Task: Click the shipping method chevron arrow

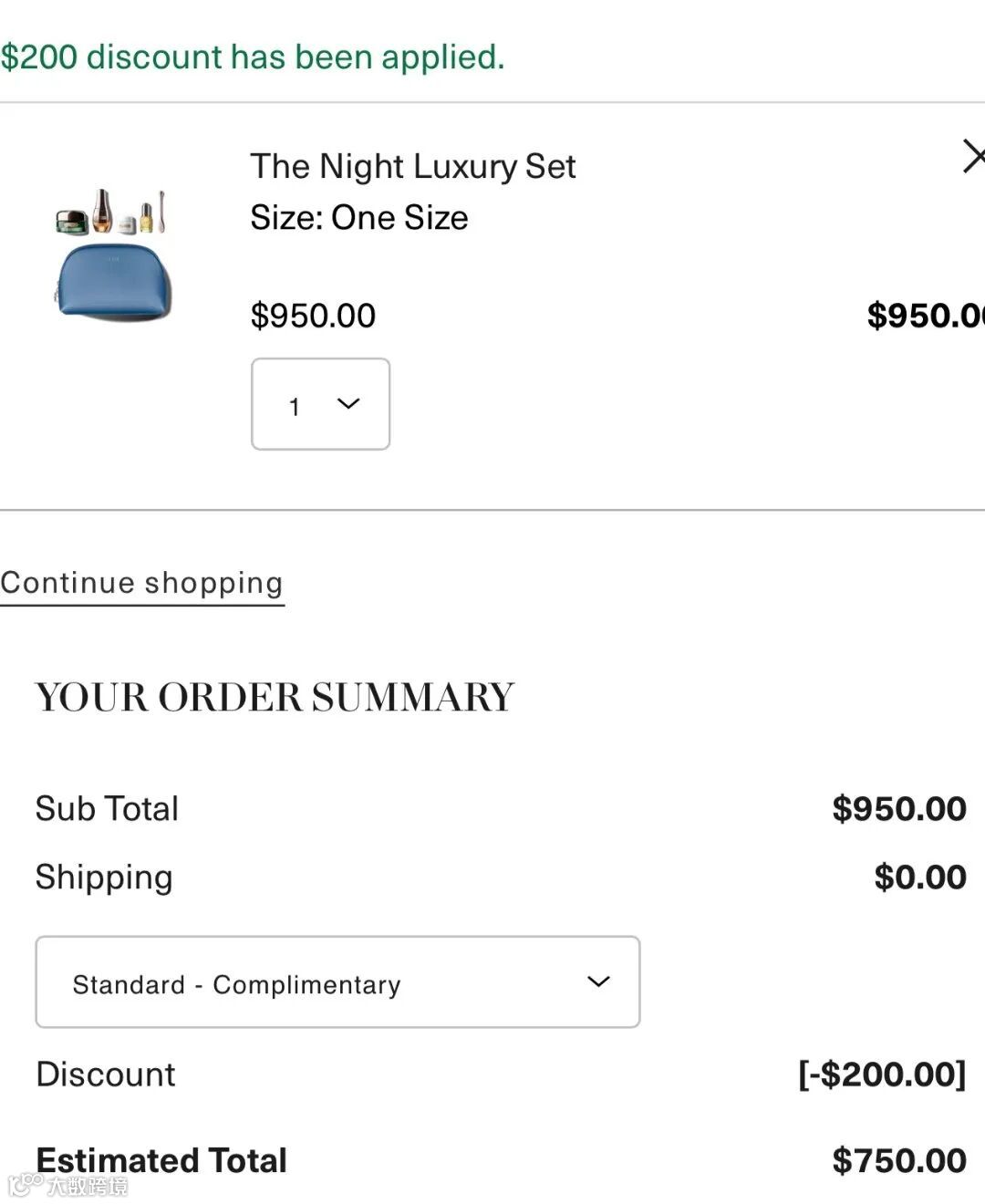Action: coord(598,981)
